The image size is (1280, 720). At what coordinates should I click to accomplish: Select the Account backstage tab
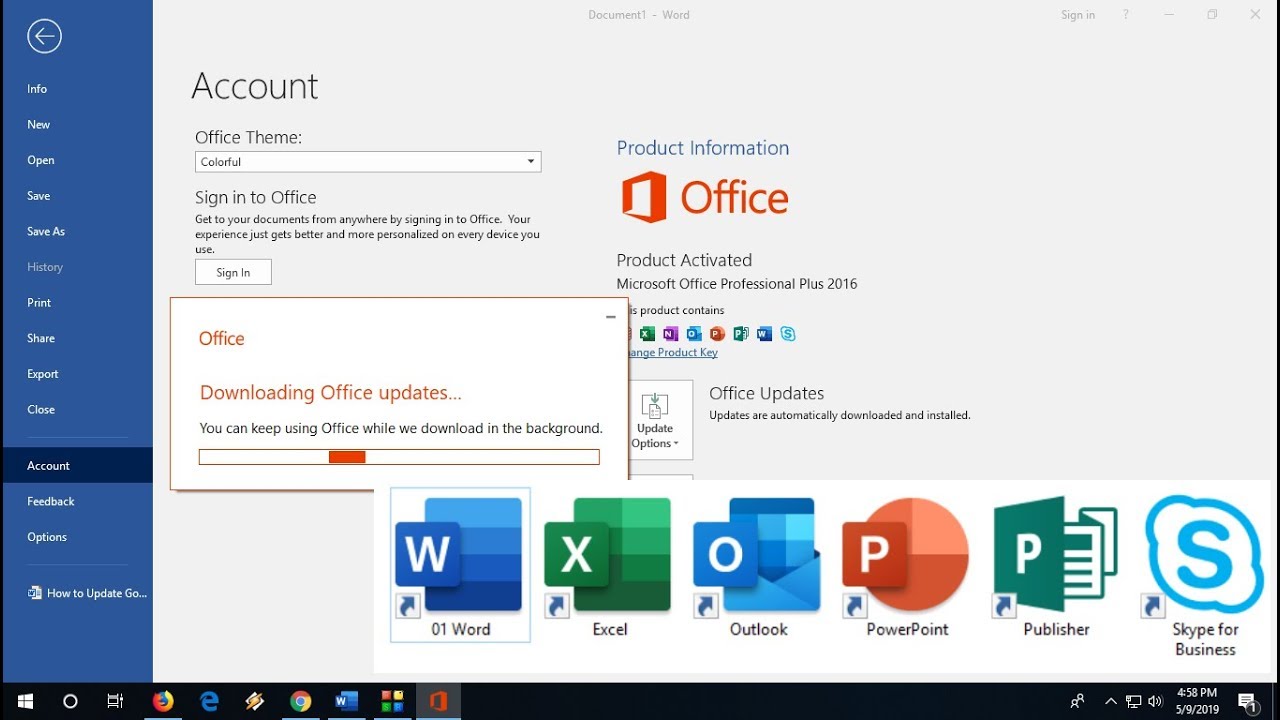[76, 466]
